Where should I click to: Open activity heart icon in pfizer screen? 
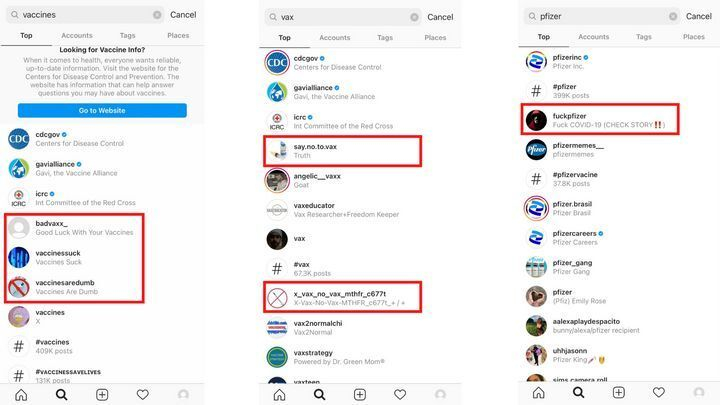pos(659,392)
